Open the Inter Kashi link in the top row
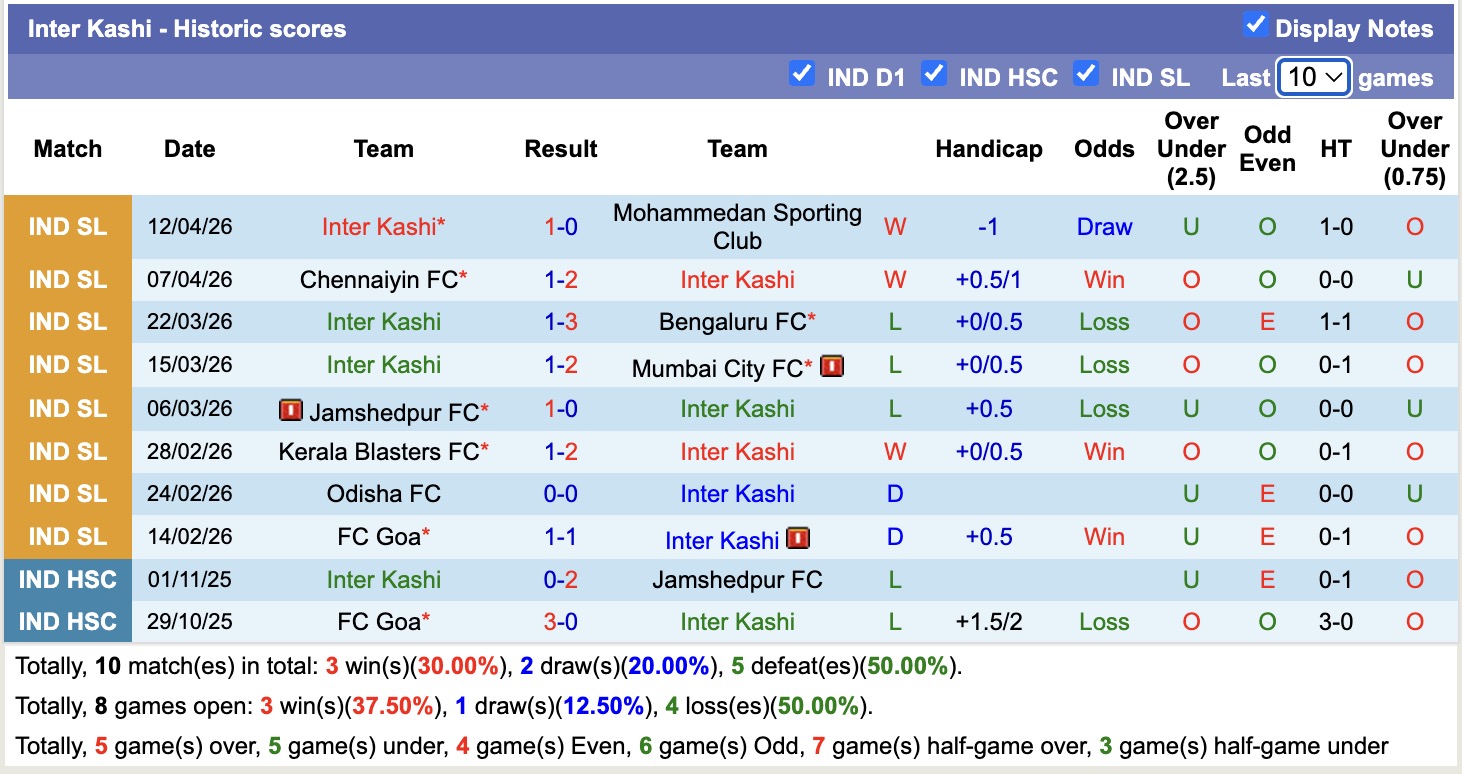The height and width of the screenshot is (774, 1462). (x=381, y=227)
